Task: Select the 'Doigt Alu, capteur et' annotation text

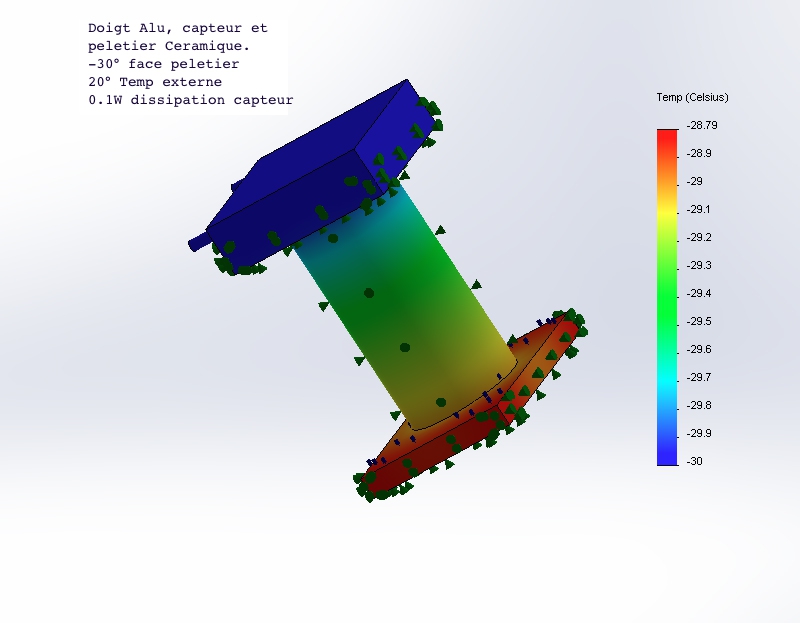Action: point(178,28)
